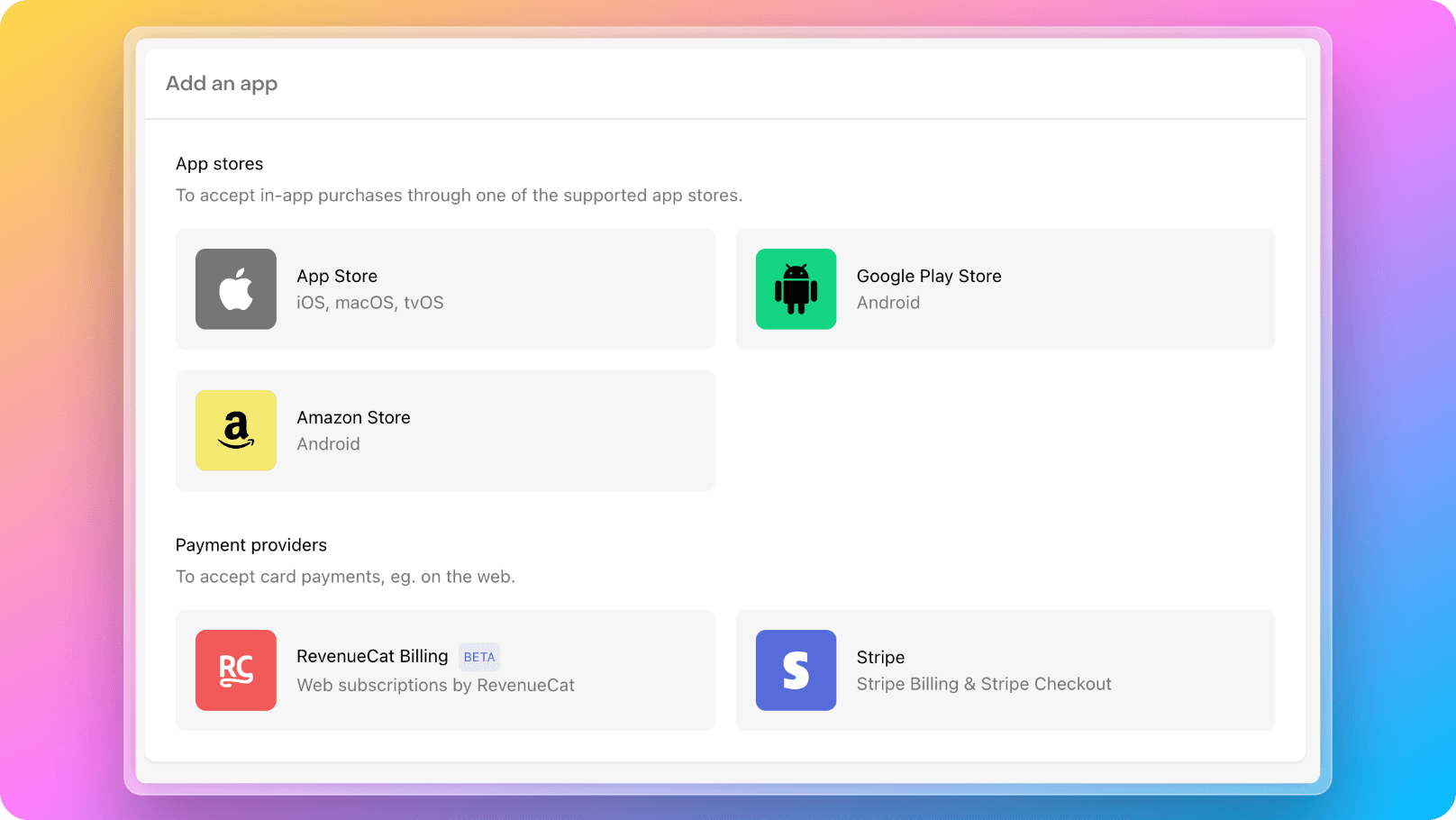Click the yellow Amazon logo icon

236,431
